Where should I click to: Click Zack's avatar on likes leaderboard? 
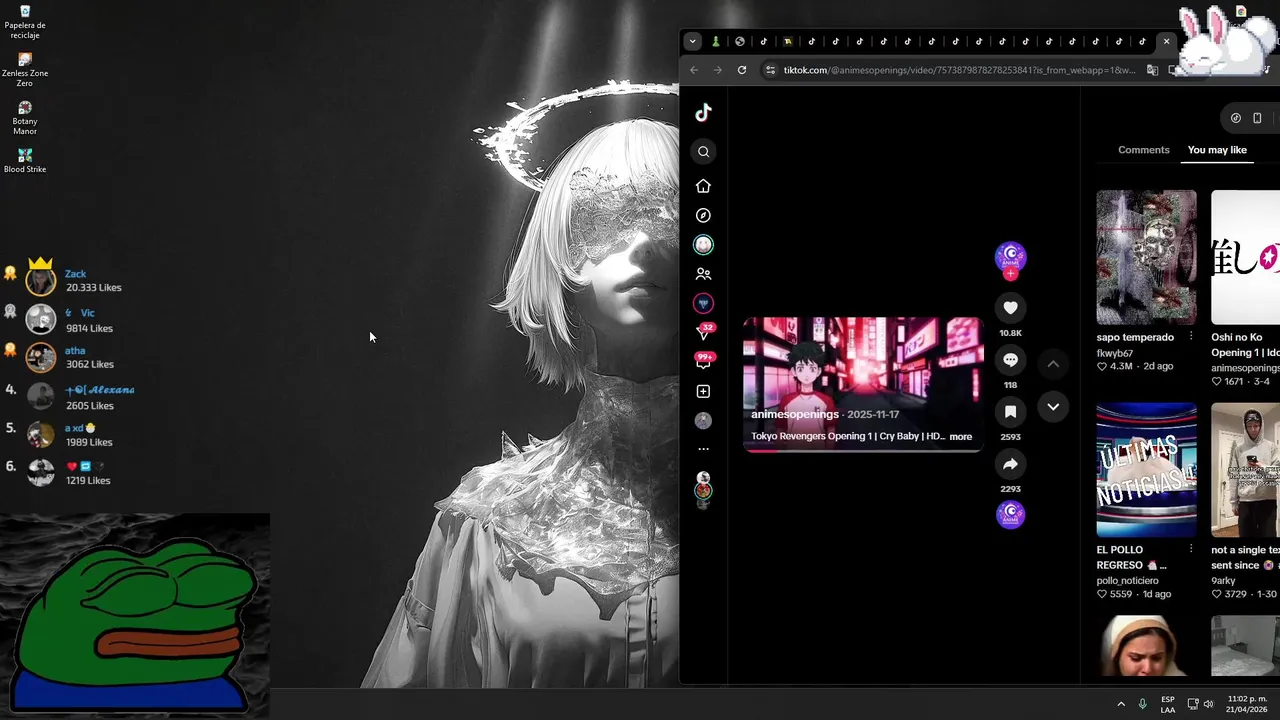click(x=40, y=281)
